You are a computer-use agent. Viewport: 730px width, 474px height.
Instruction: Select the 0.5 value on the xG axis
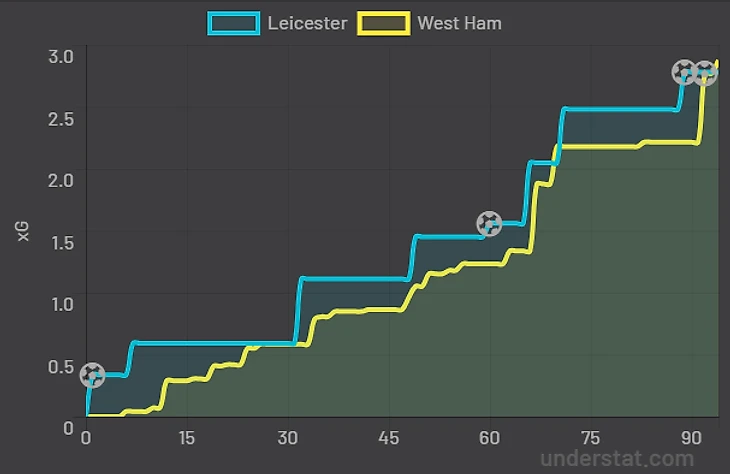61,367
